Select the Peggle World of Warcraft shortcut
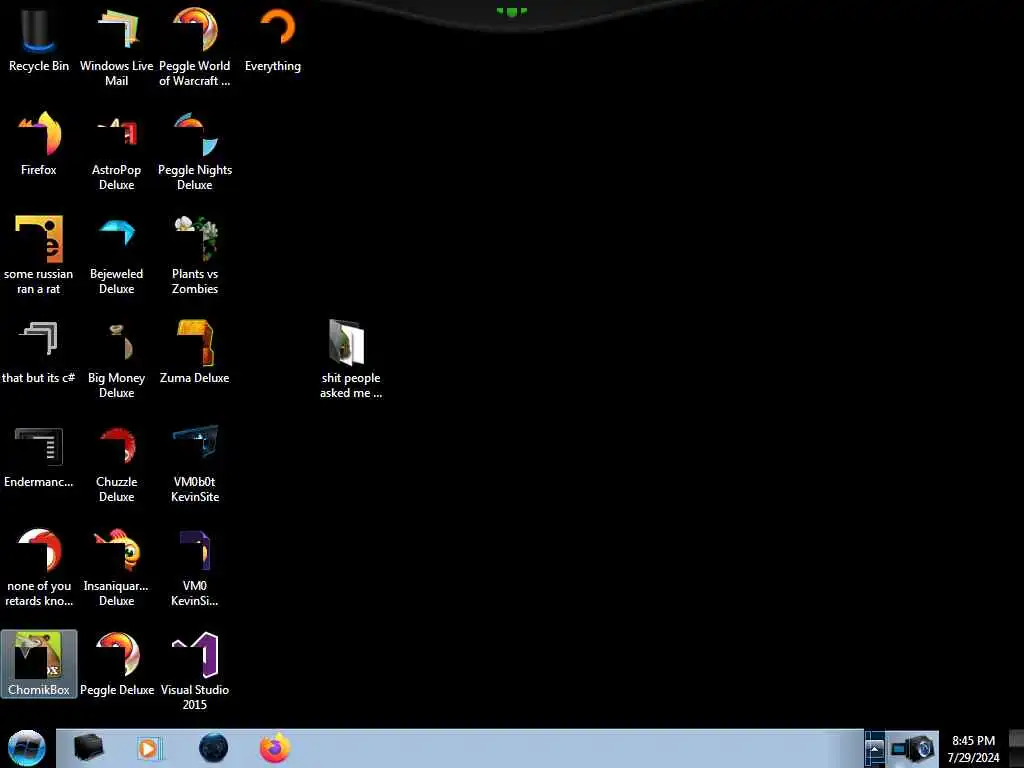Image resolution: width=1024 pixels, height=768 pixels. (x=195, y=47)
